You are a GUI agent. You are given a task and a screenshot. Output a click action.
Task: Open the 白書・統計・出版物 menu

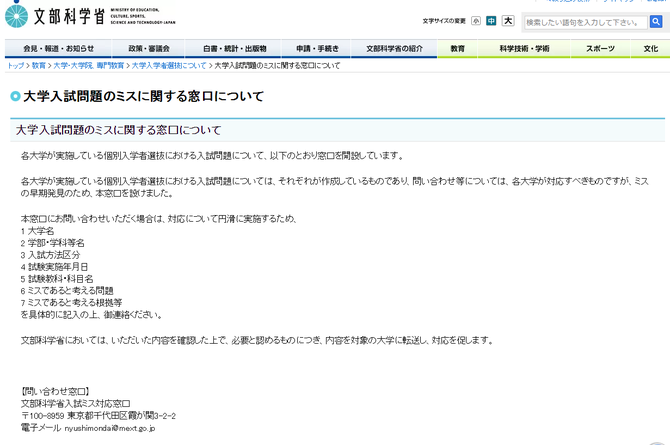point(233,49)
